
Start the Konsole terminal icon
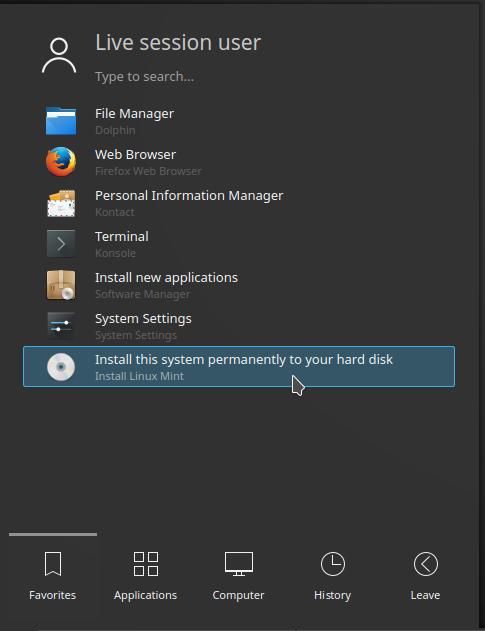61,244
